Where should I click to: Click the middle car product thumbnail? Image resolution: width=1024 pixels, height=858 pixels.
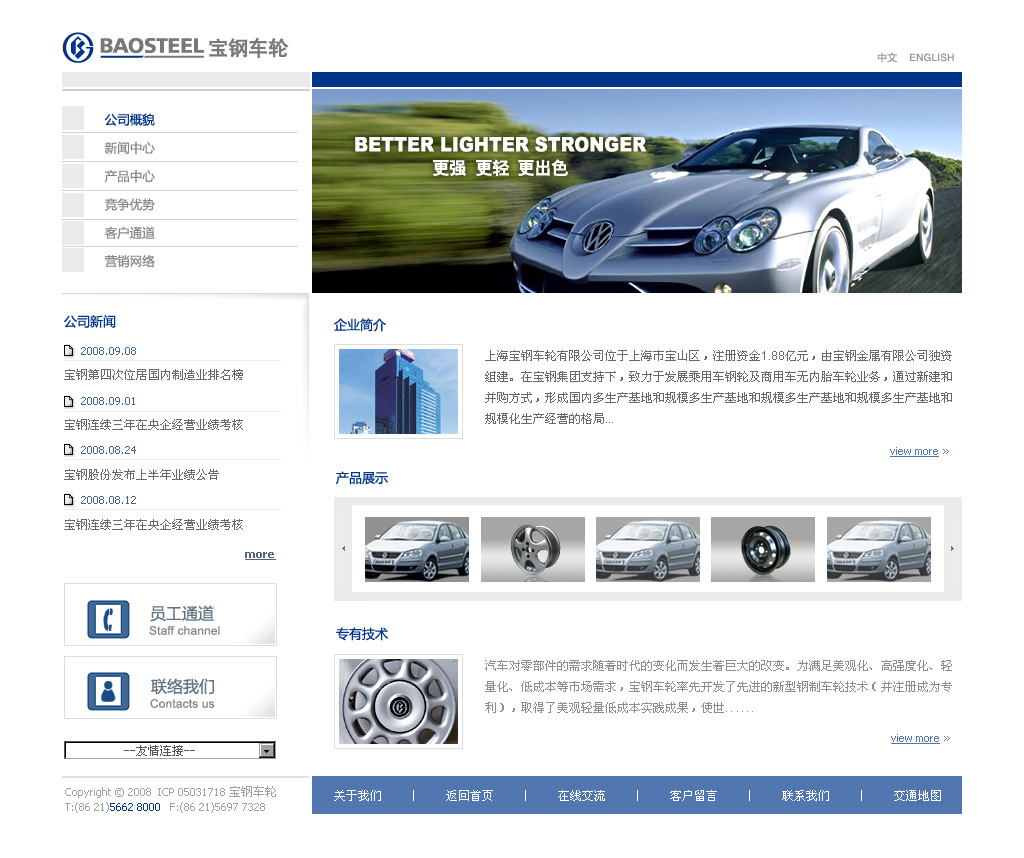[648, 549]
